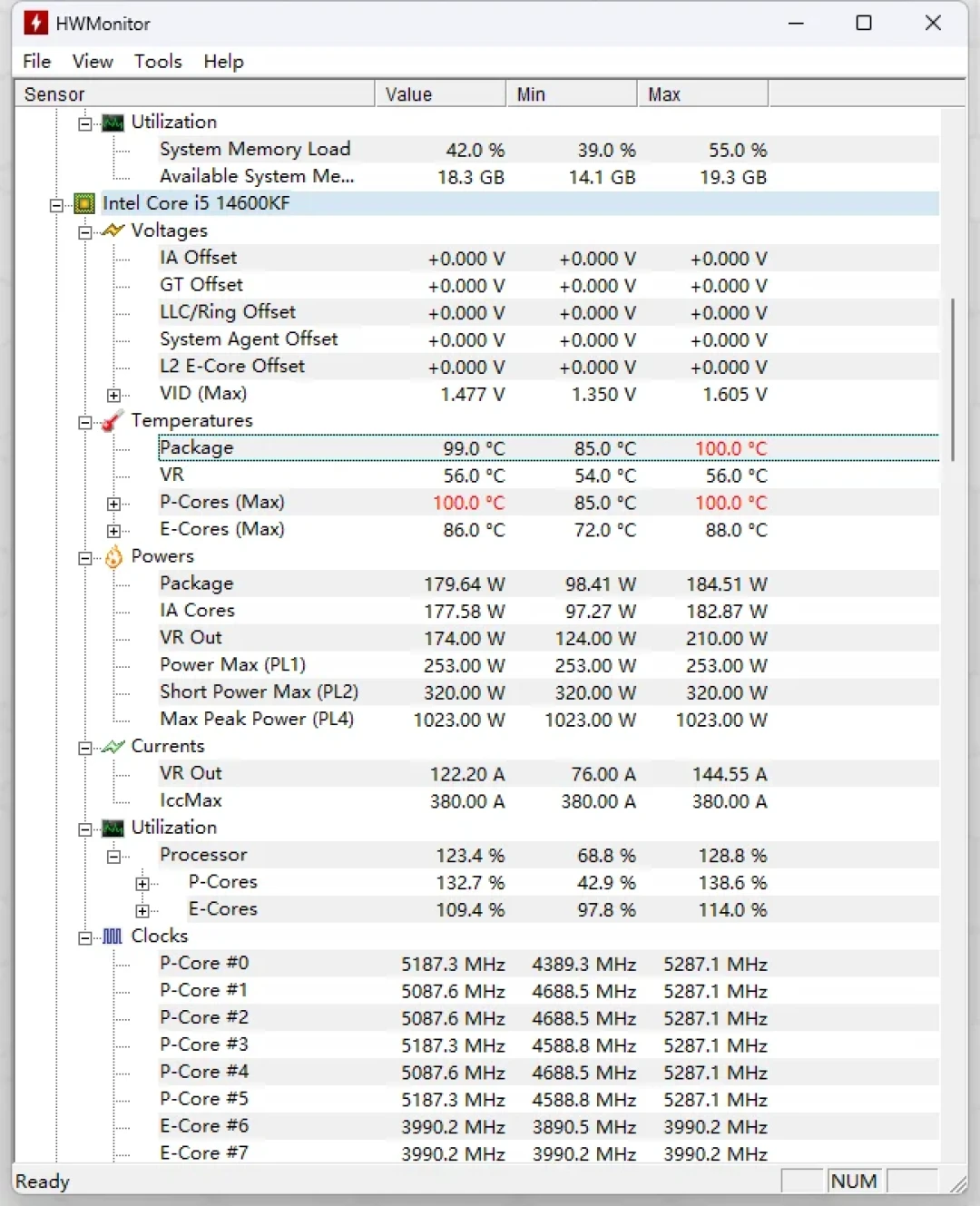Viewport: 980px width, 1206px height.
Task: Collapse the Voltages section
Action: tap(84, 232)
